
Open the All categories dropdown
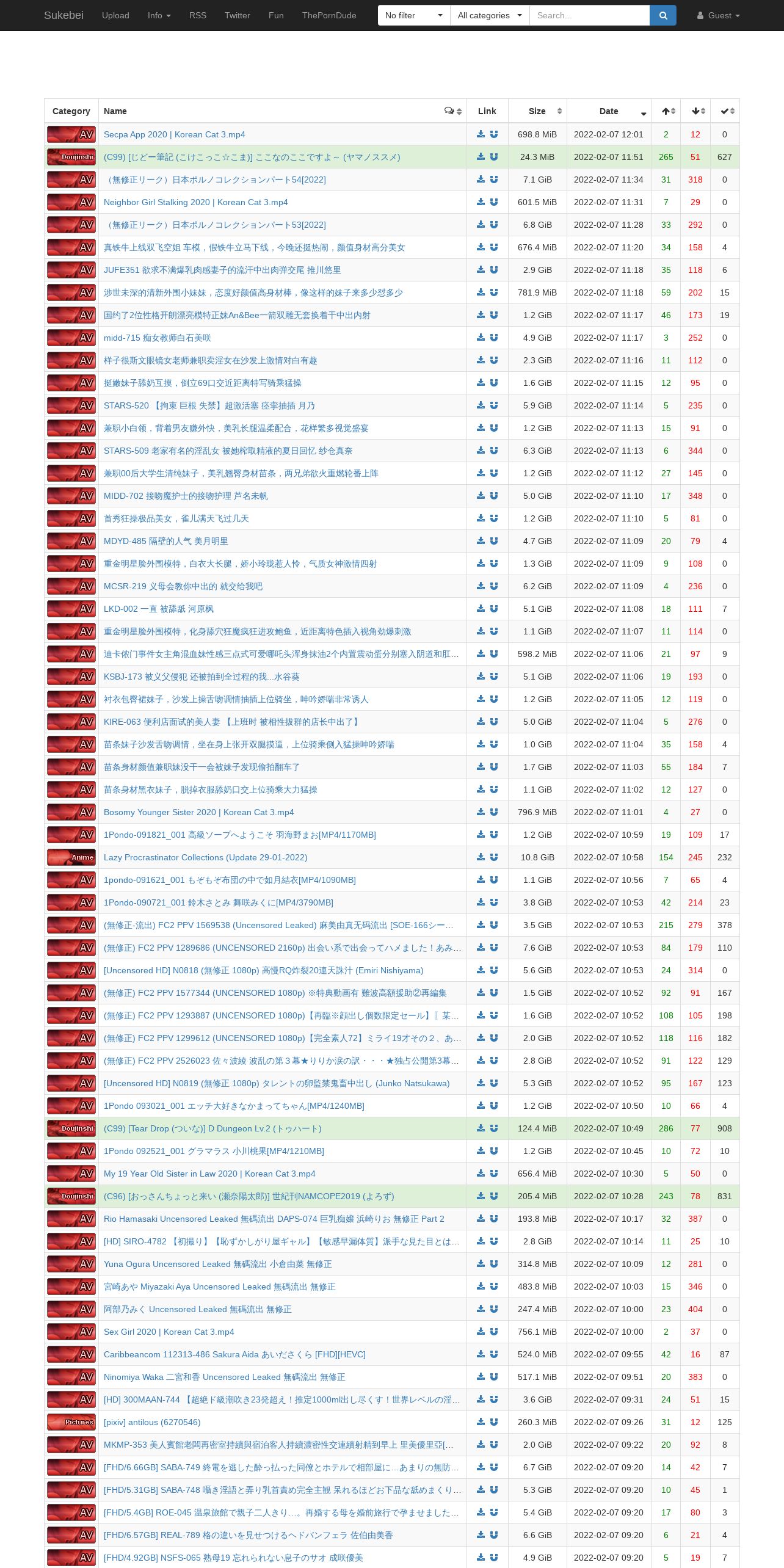tap(490, 15)
